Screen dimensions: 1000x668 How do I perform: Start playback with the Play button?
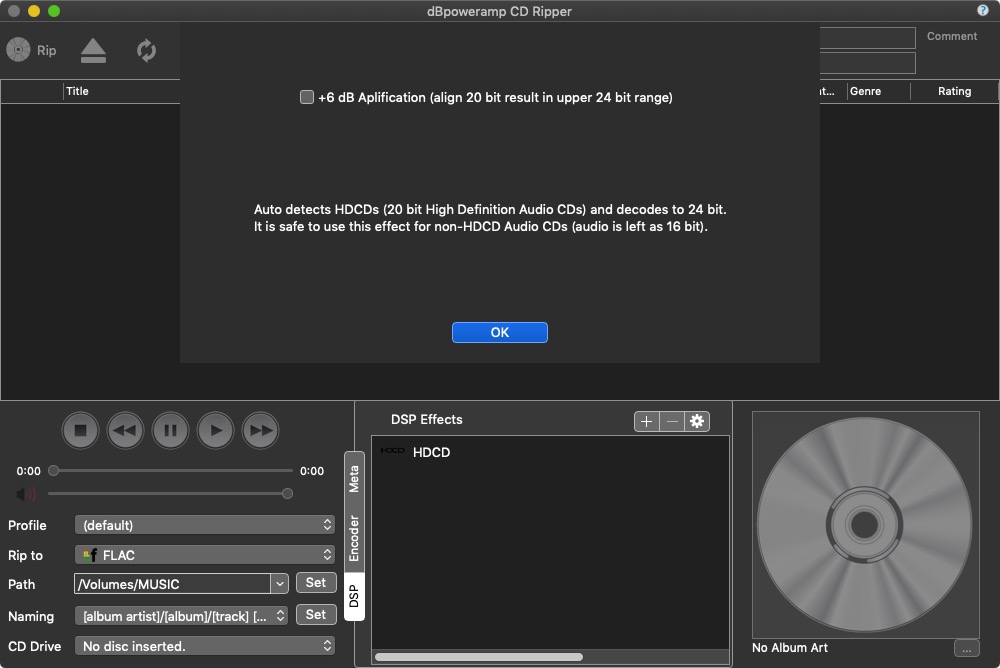tap(215, 430)
